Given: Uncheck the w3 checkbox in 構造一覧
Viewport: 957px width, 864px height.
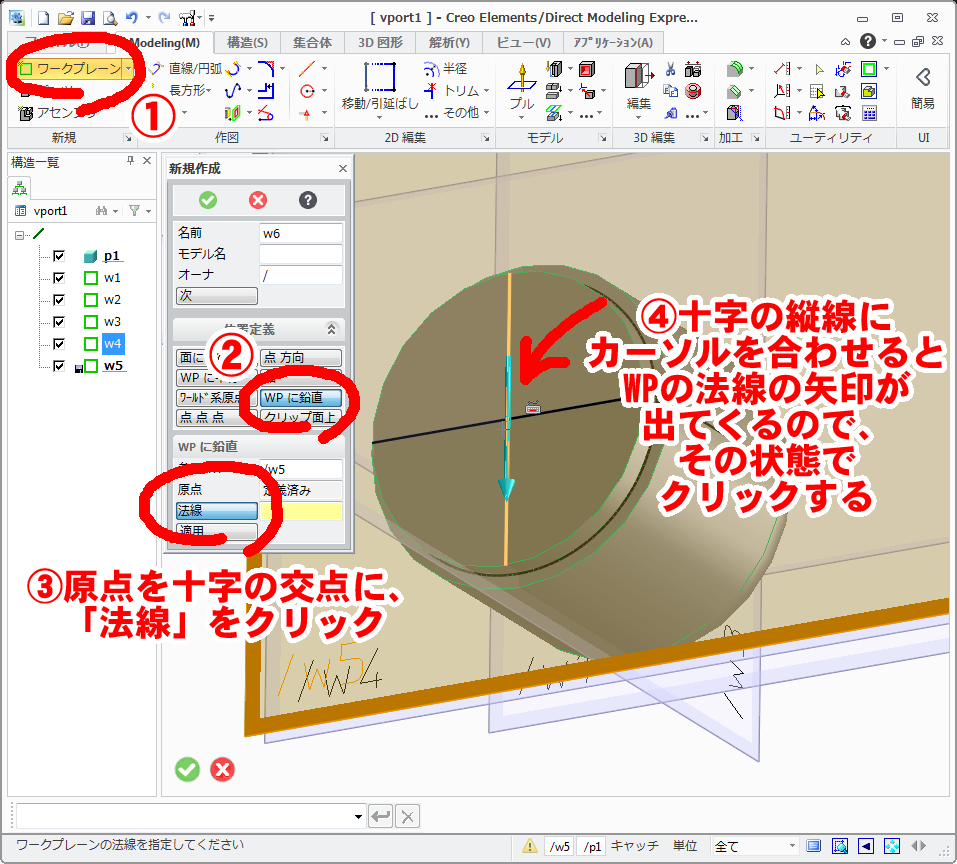Looking at the screenshot, I should (57, 321).
